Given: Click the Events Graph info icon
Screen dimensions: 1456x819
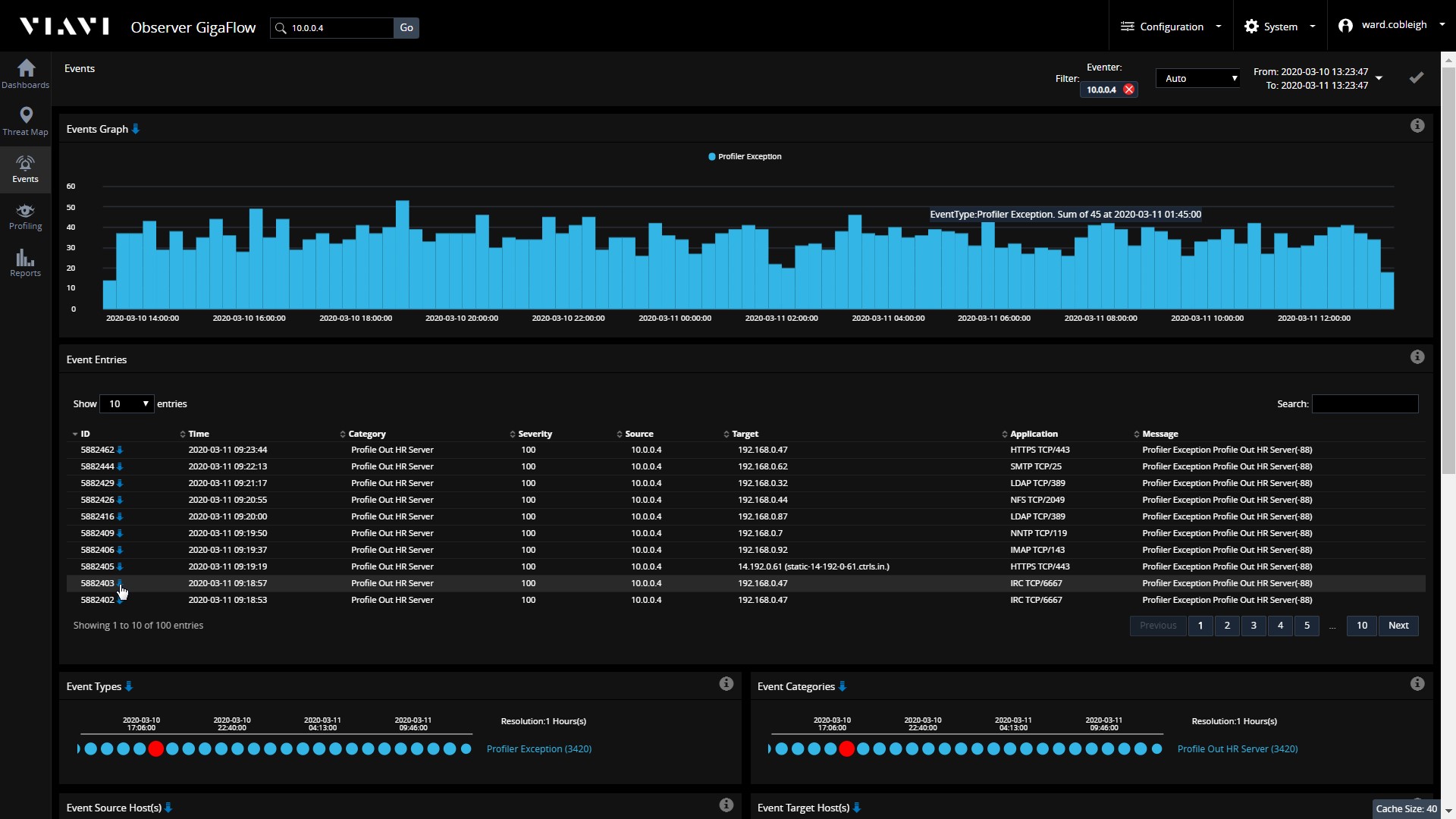Looking at the screenshot, I should (x=1417, y=126).
